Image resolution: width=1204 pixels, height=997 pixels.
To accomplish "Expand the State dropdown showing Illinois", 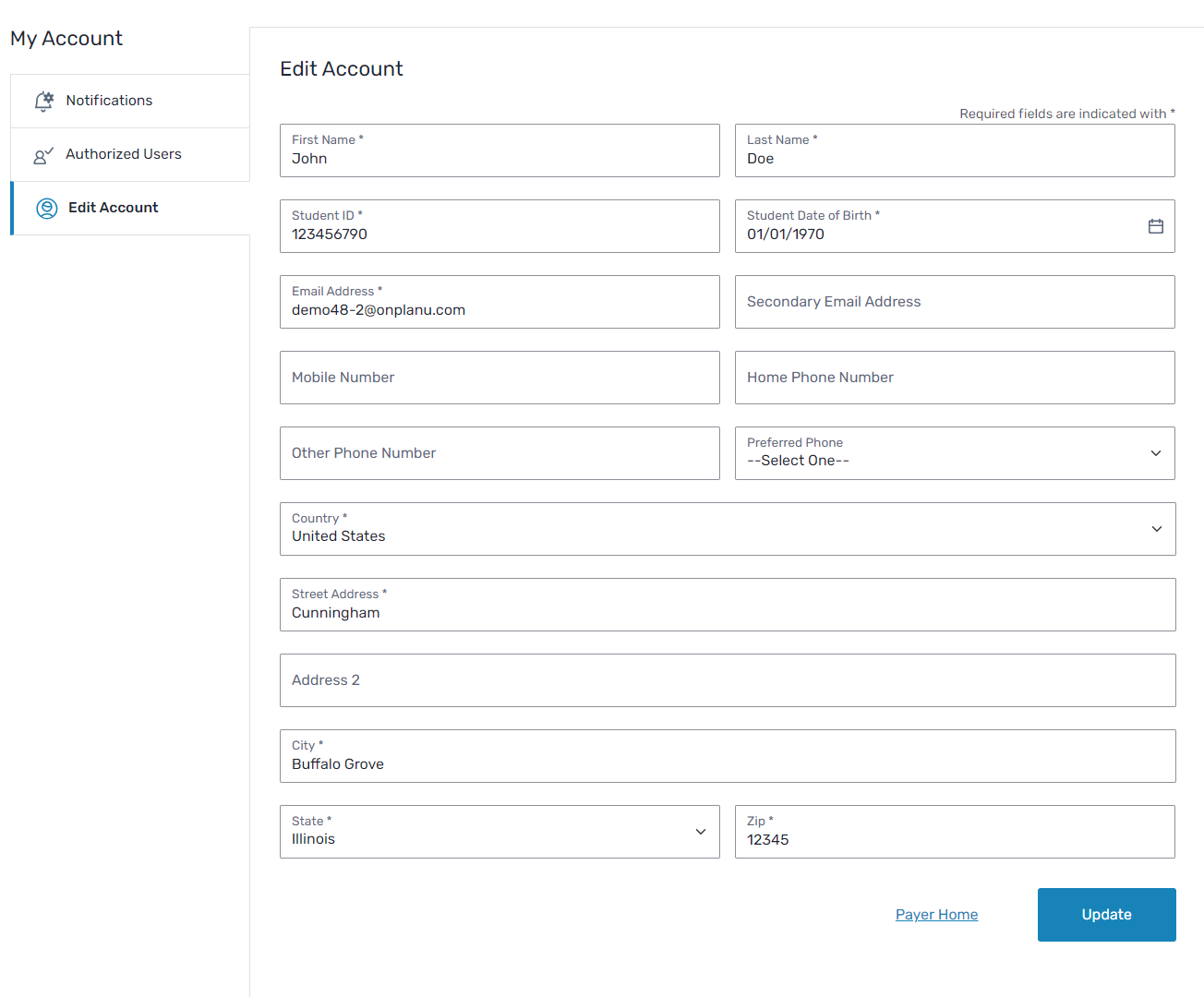I will pos(700,832).
